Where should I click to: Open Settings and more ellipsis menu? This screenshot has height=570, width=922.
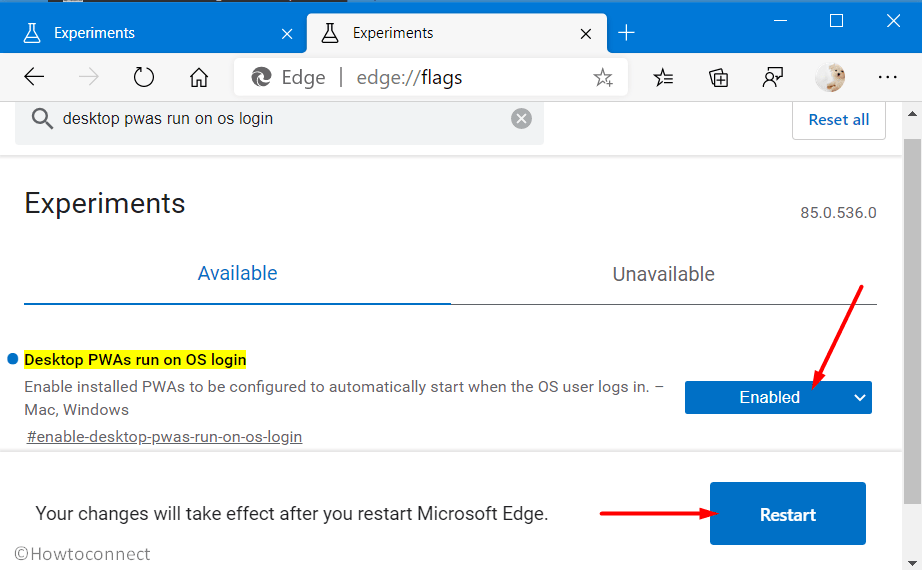pos(887,77)
